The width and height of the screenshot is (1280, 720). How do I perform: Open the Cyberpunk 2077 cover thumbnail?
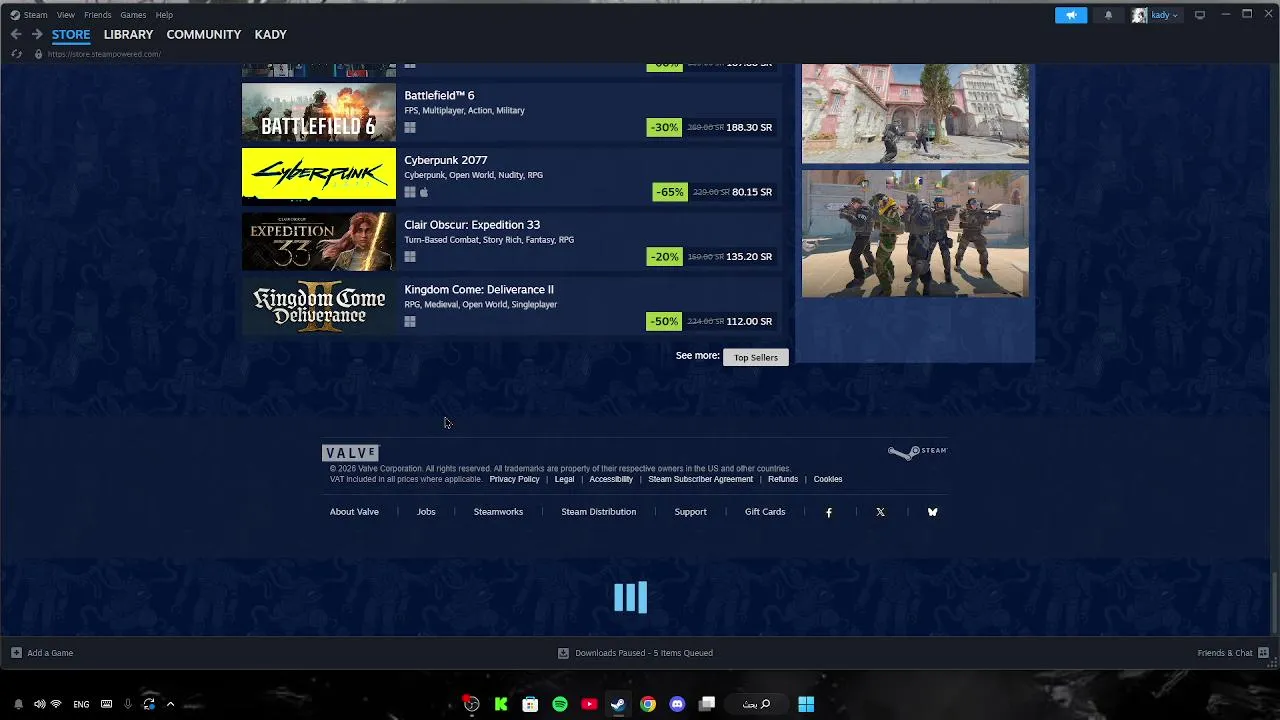pyautogui.click(x=319, y=177)
